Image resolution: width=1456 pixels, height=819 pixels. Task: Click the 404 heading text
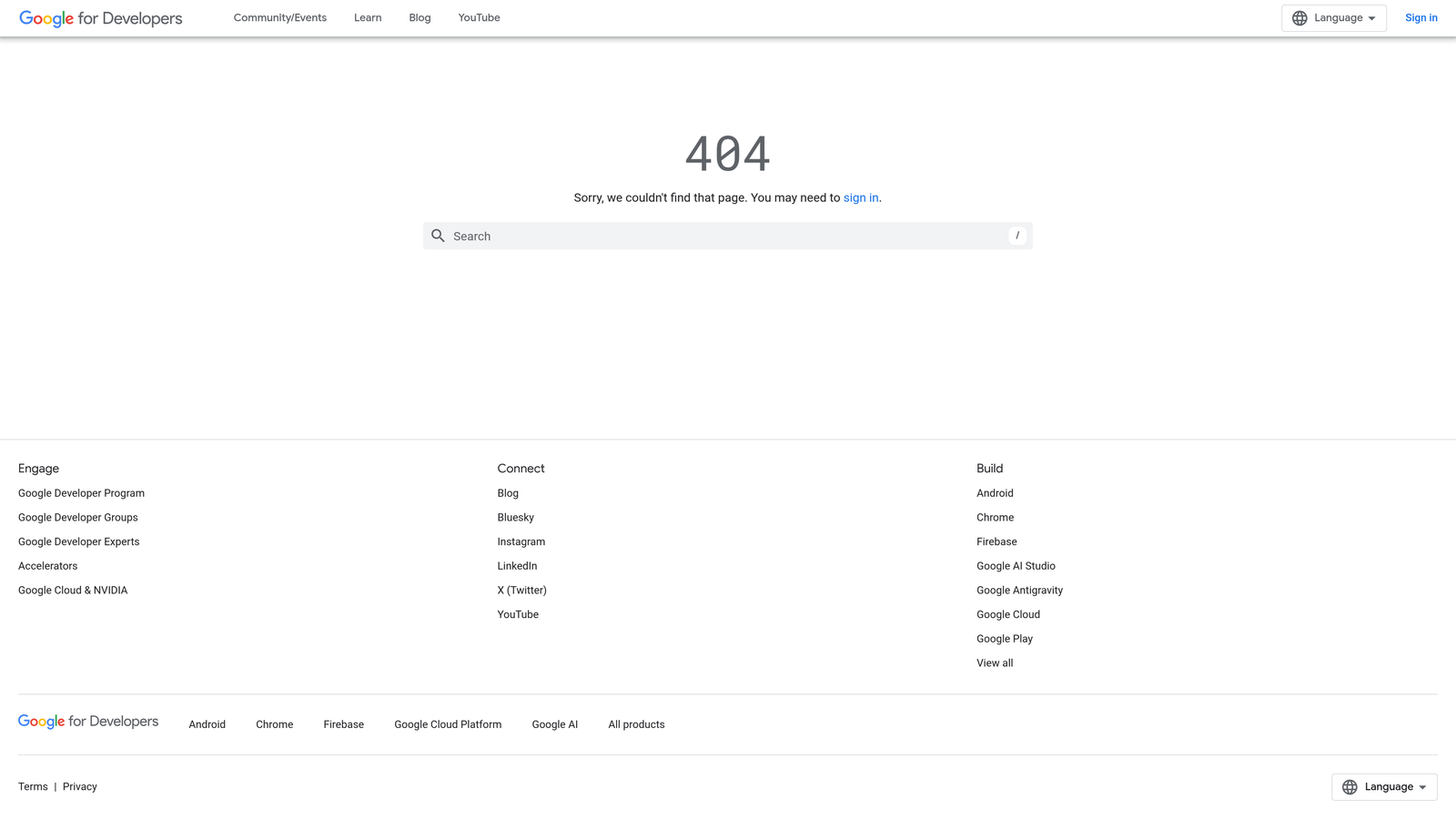click(x=728, y=154)
